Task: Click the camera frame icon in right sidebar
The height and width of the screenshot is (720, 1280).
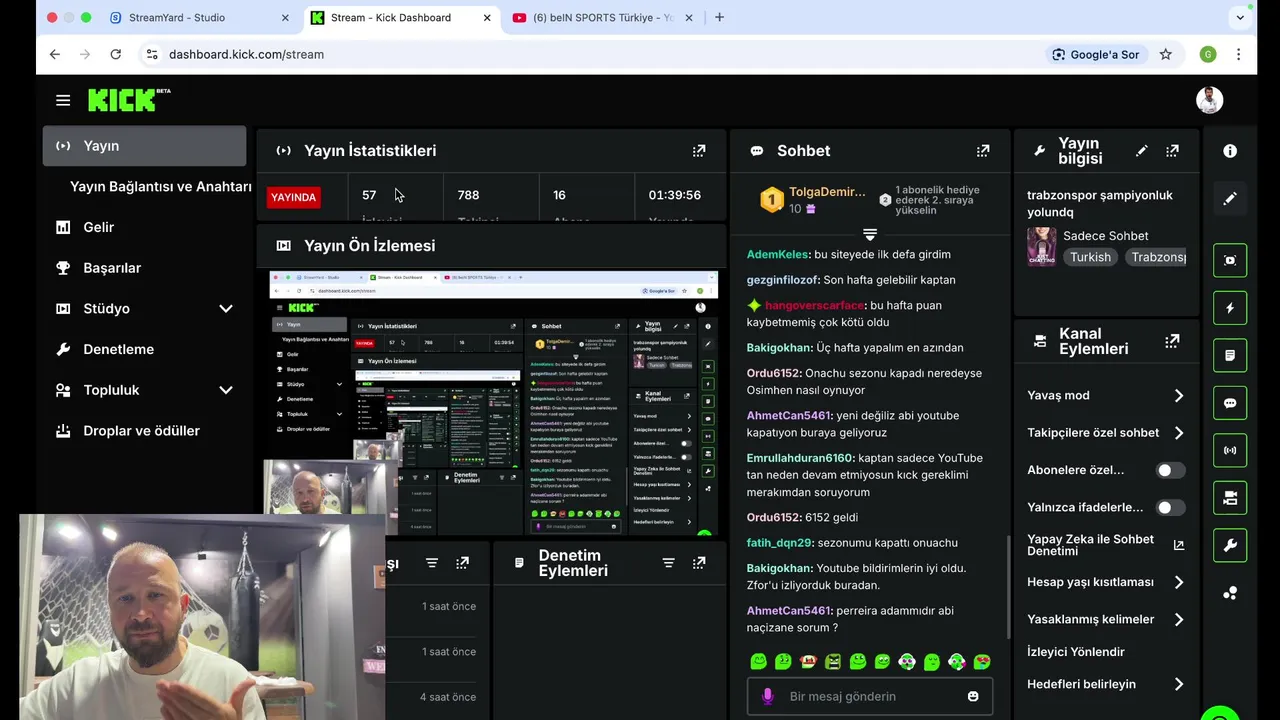Action: point(1230,260)
